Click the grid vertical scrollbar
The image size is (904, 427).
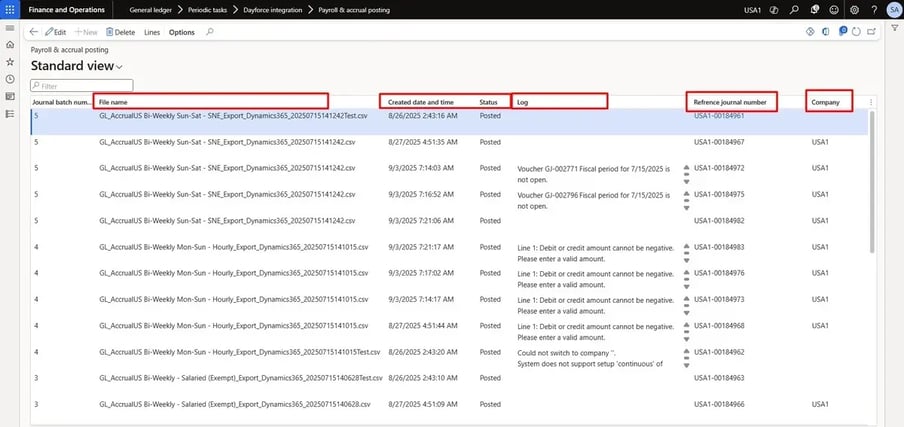[872, 180]
